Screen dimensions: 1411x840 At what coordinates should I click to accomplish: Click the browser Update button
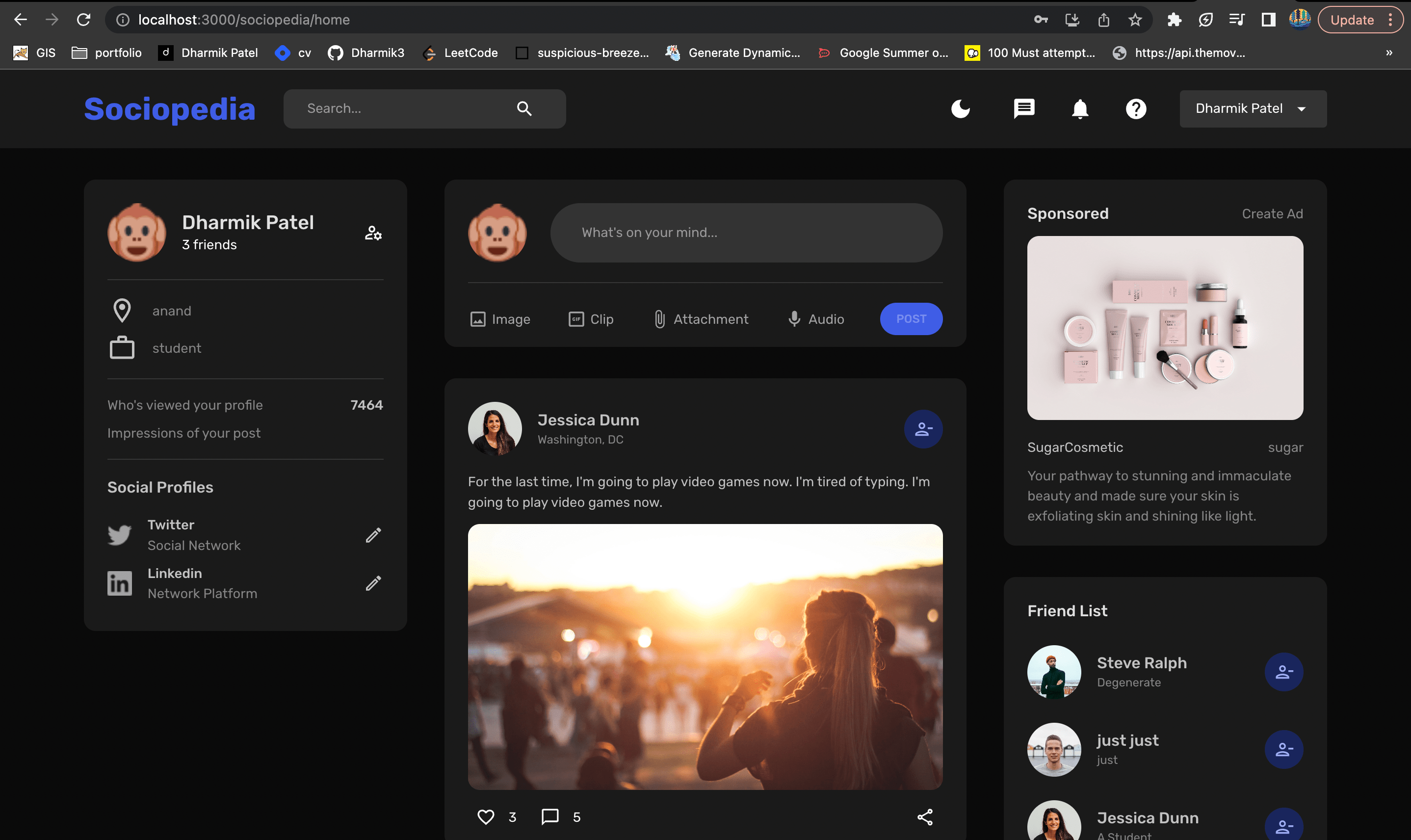(x=1352, y=20)
